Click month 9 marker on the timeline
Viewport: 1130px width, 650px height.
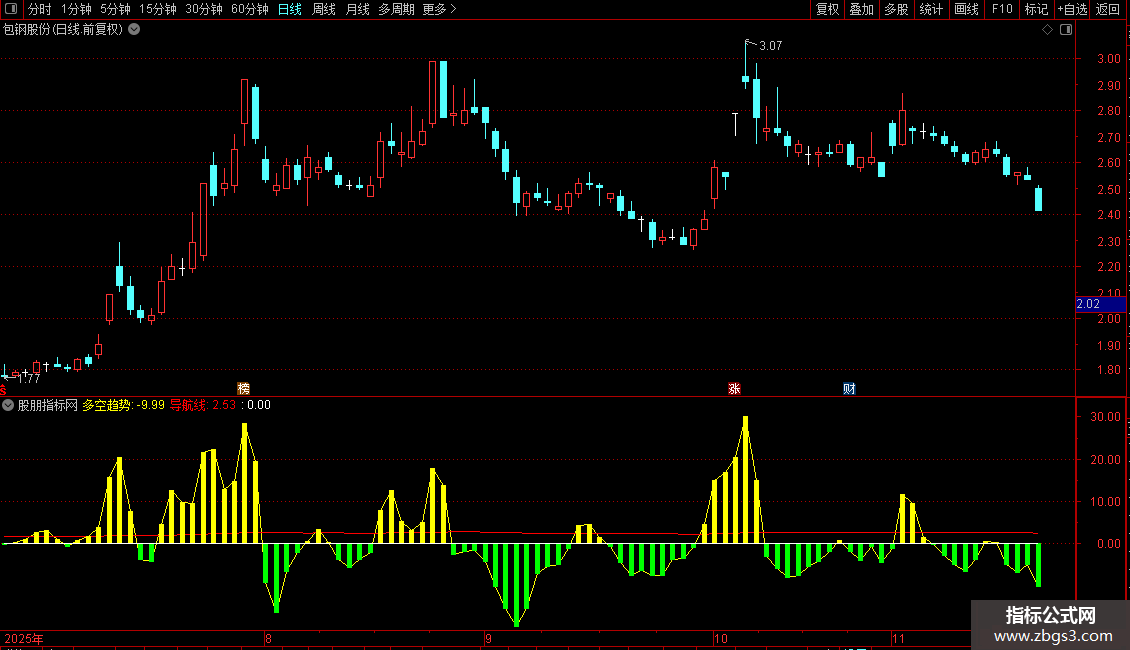coord(488,638)
